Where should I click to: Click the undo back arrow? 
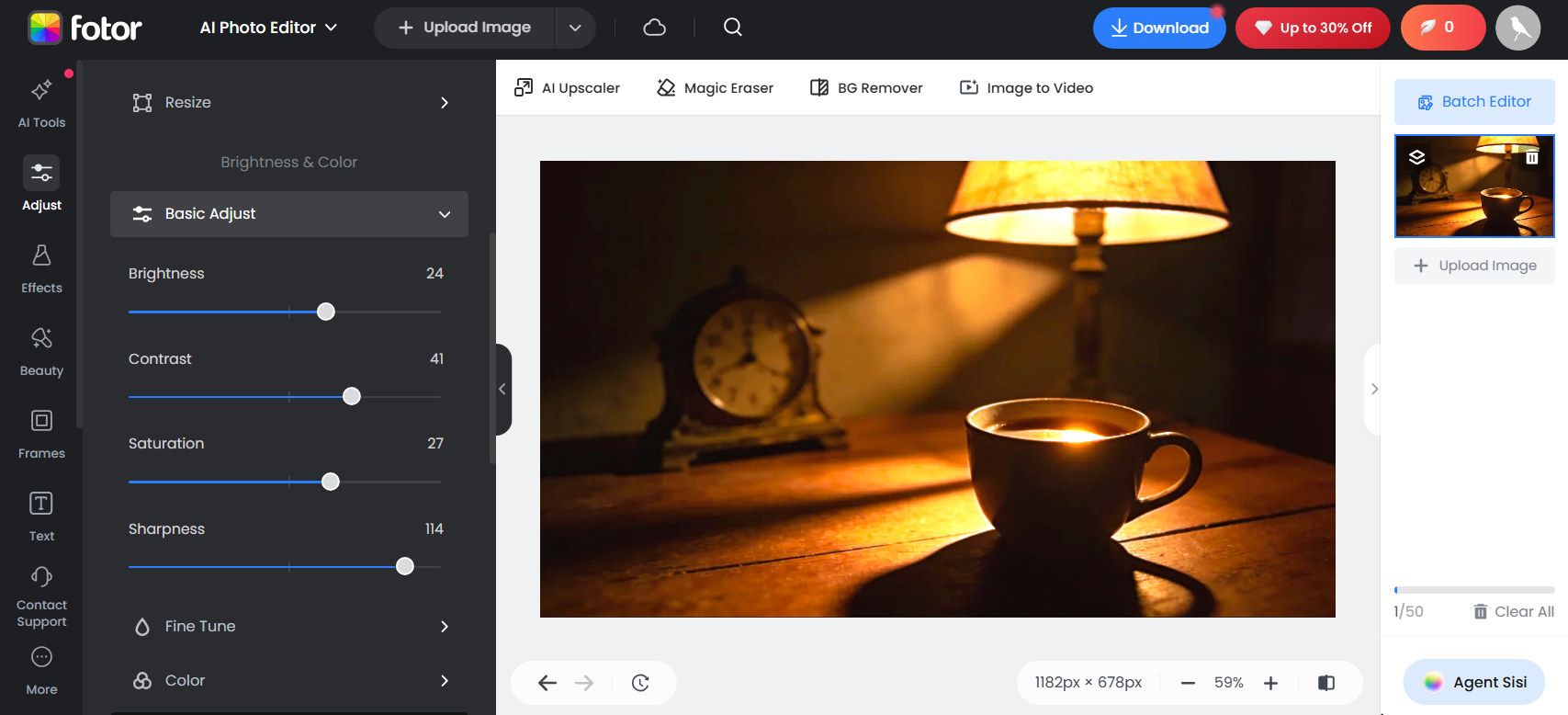(547, 683)
